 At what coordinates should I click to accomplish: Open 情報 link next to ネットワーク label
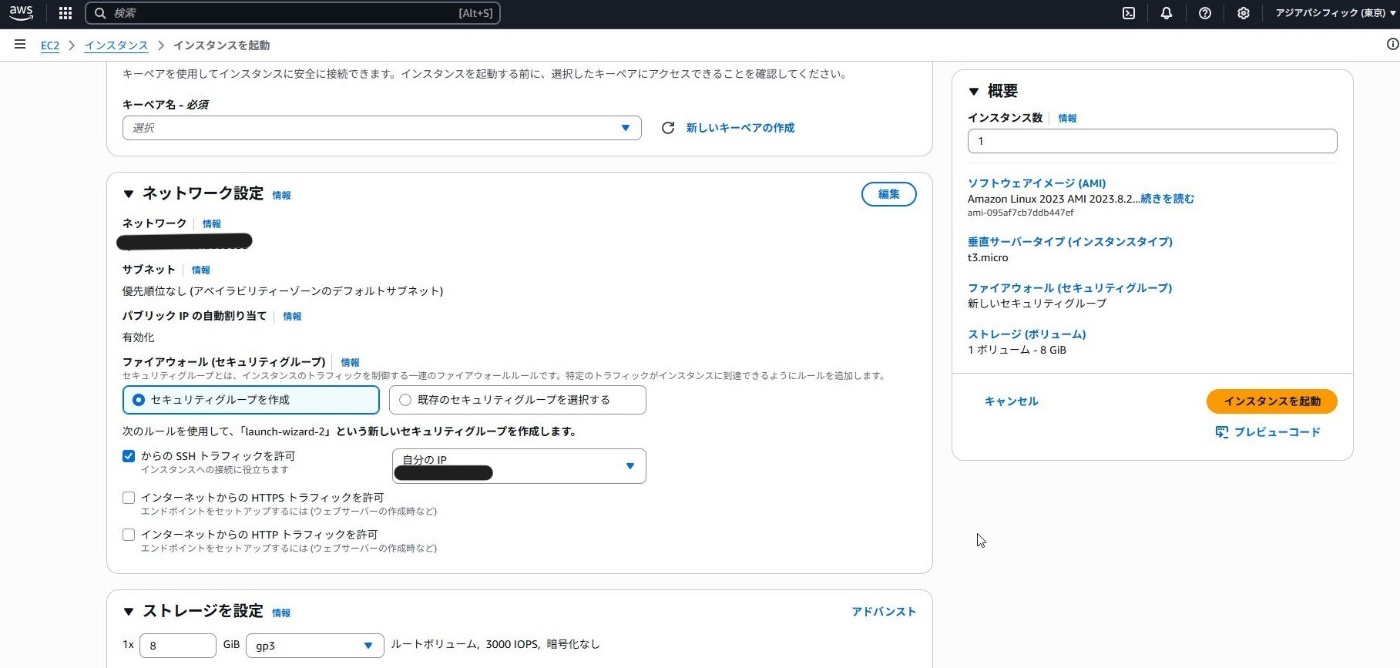(212, 224)
